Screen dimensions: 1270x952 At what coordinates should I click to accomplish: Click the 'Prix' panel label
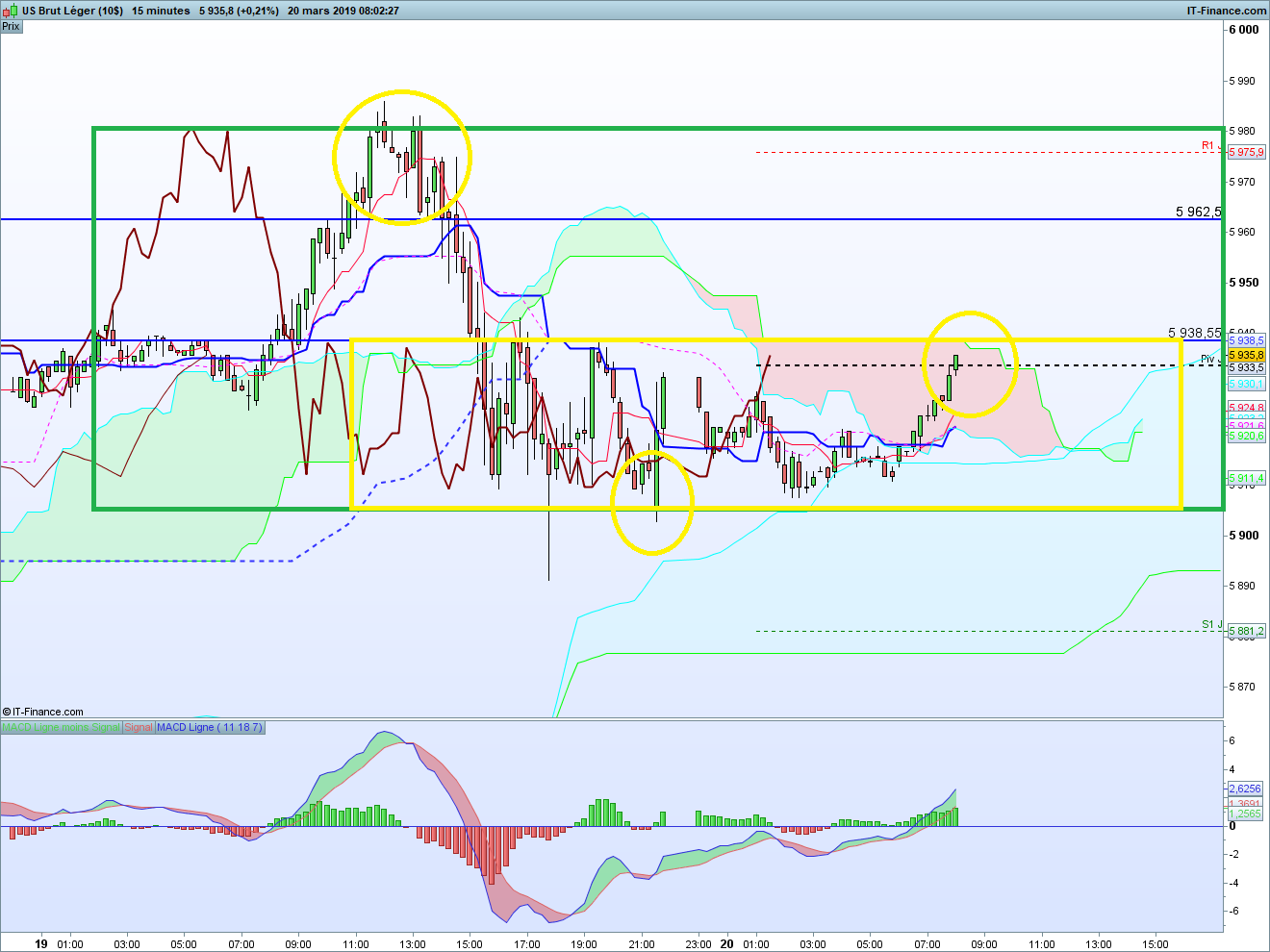(x=11, y=26)
